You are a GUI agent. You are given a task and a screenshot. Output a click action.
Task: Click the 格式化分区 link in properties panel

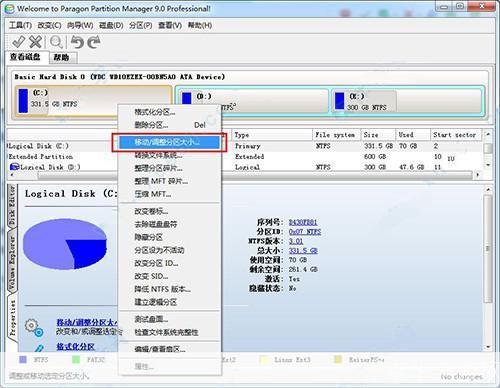coord(75,347)
